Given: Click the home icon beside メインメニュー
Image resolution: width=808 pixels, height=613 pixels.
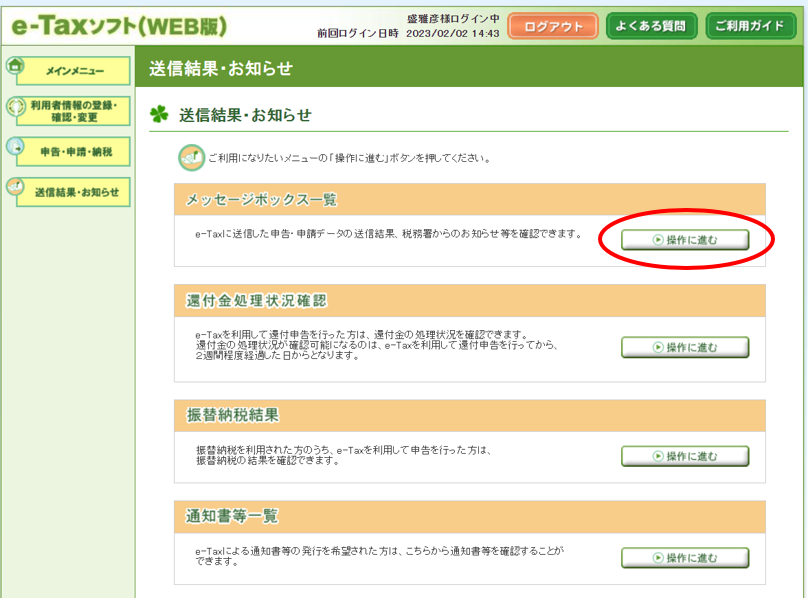Looking at the screenshot, I should pyautogui.click(x=15, y=65).
